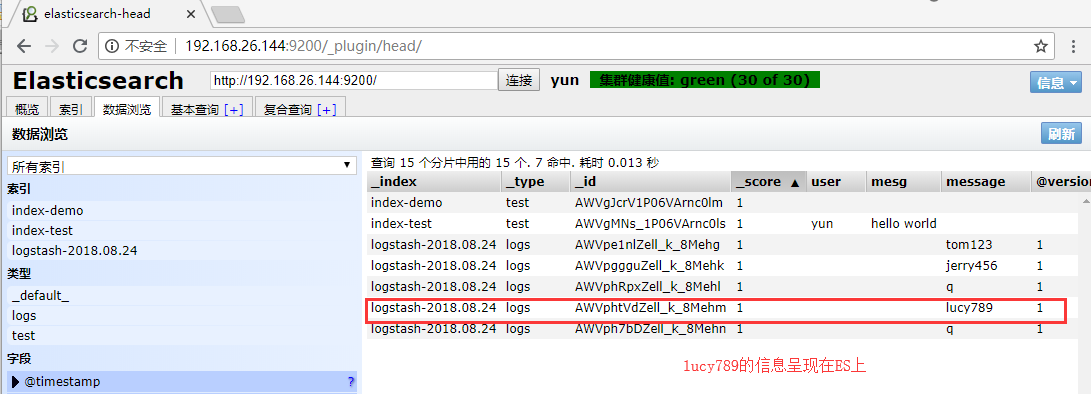Filter by index-demo in sidebar

[182, 211]
